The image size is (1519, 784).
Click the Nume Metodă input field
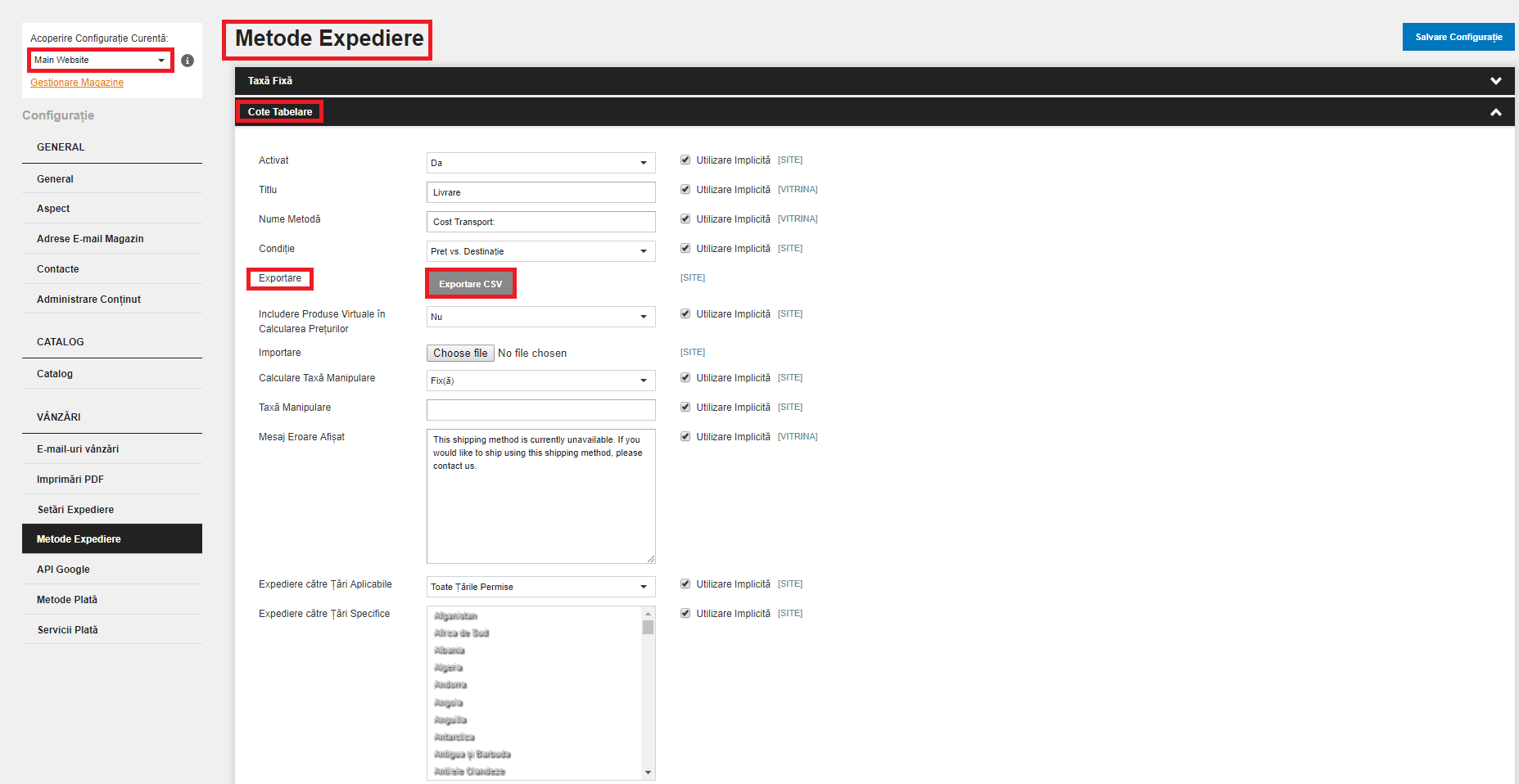[541, 222]
